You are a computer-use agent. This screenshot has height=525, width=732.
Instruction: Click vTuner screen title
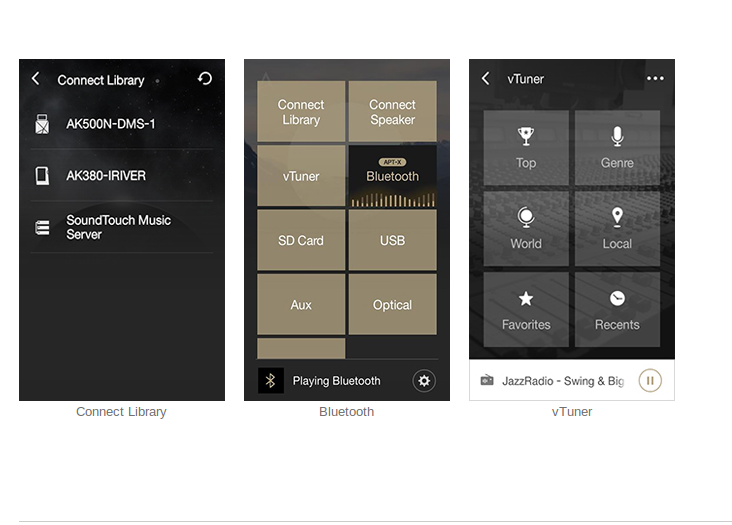click(526, 79)
